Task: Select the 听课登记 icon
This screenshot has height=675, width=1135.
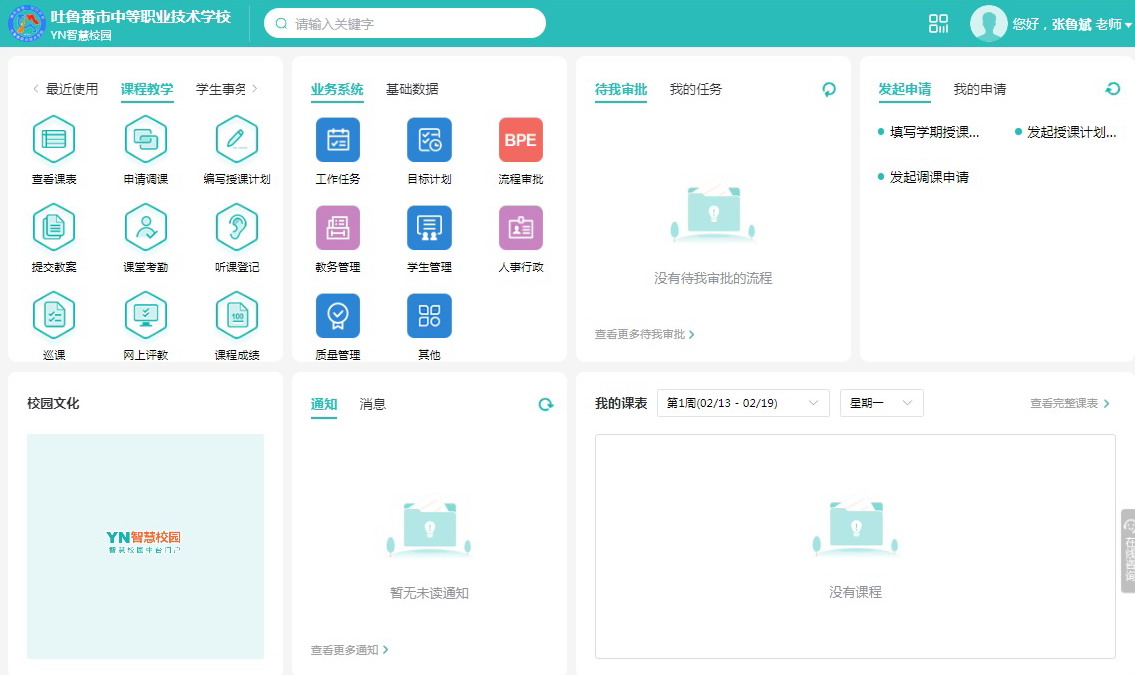Action: pyautogui.click(x=236, y=228)
